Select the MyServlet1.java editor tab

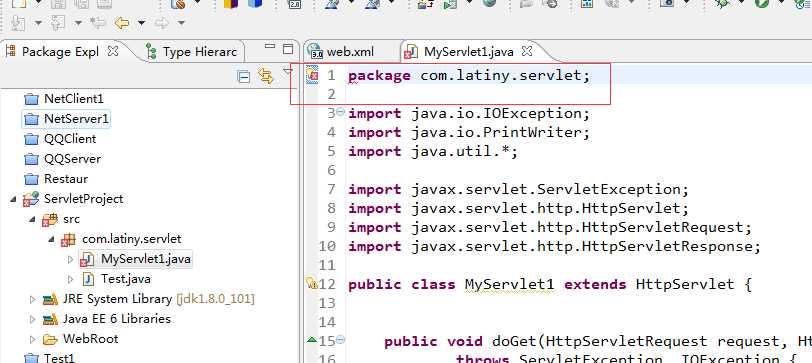[468, 52]
